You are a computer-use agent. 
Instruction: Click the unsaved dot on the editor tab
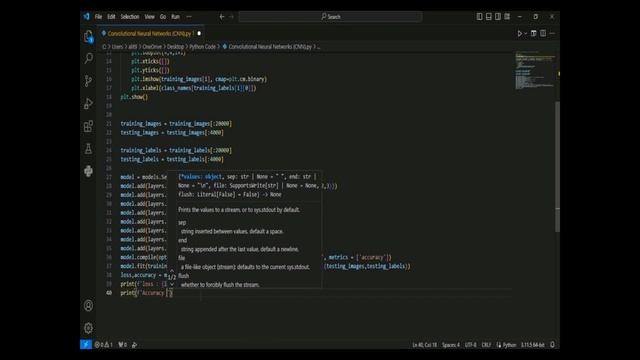click(199, 33)
